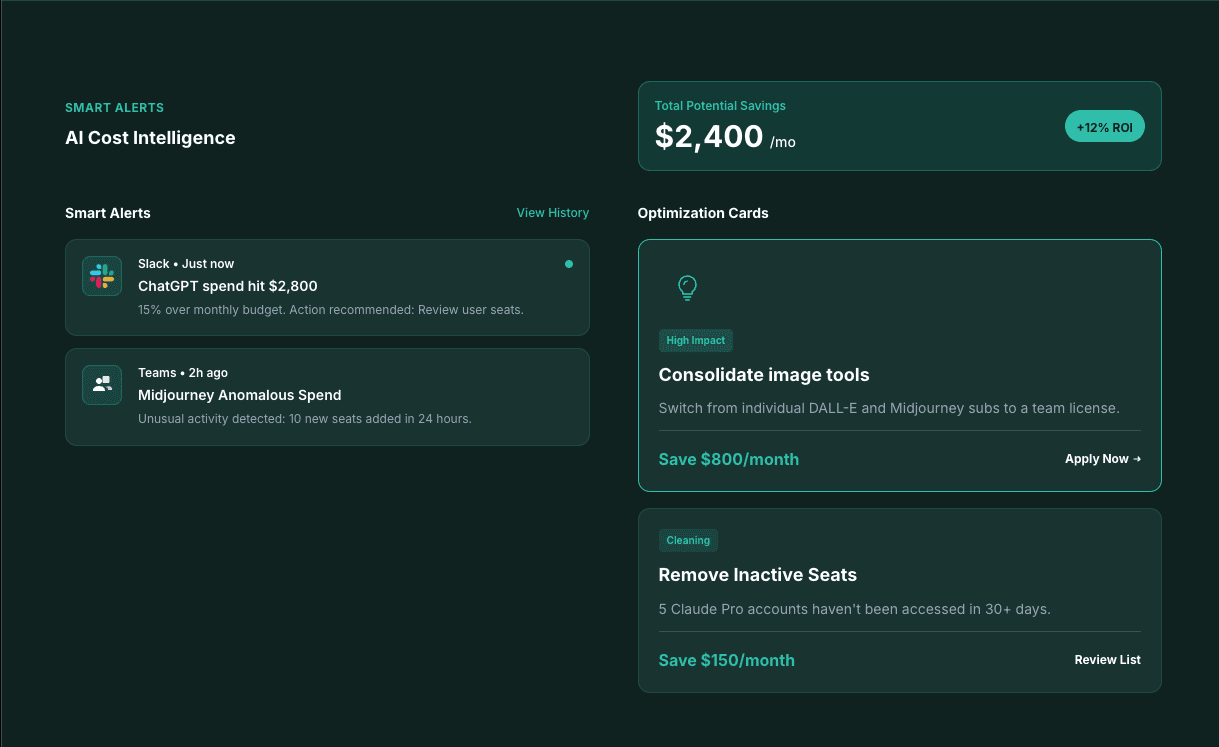
Task: Click the High Impact badge
Action: click(x=695, y=340)
